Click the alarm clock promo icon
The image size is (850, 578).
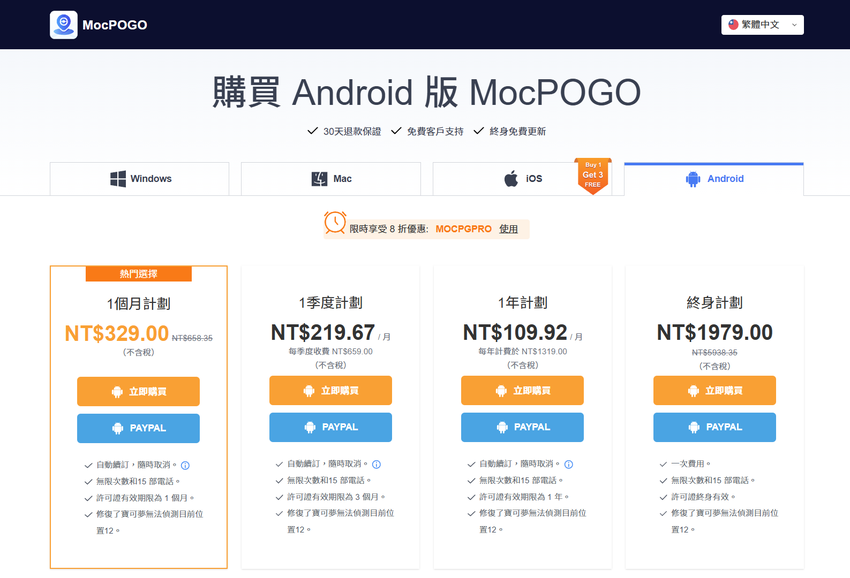335,223
